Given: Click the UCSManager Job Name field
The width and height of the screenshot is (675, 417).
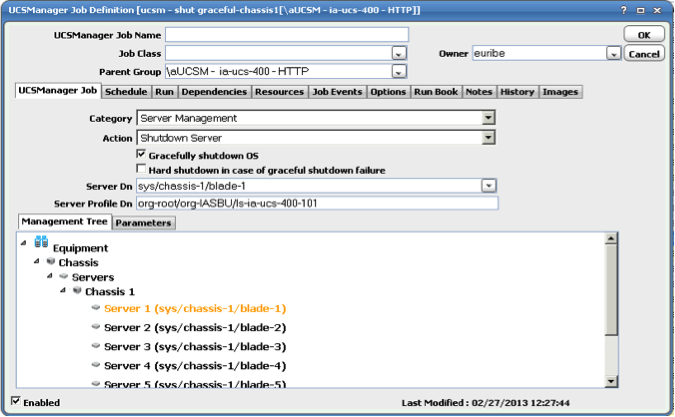Looking at the screenshot, I should [x=286, y=34].
